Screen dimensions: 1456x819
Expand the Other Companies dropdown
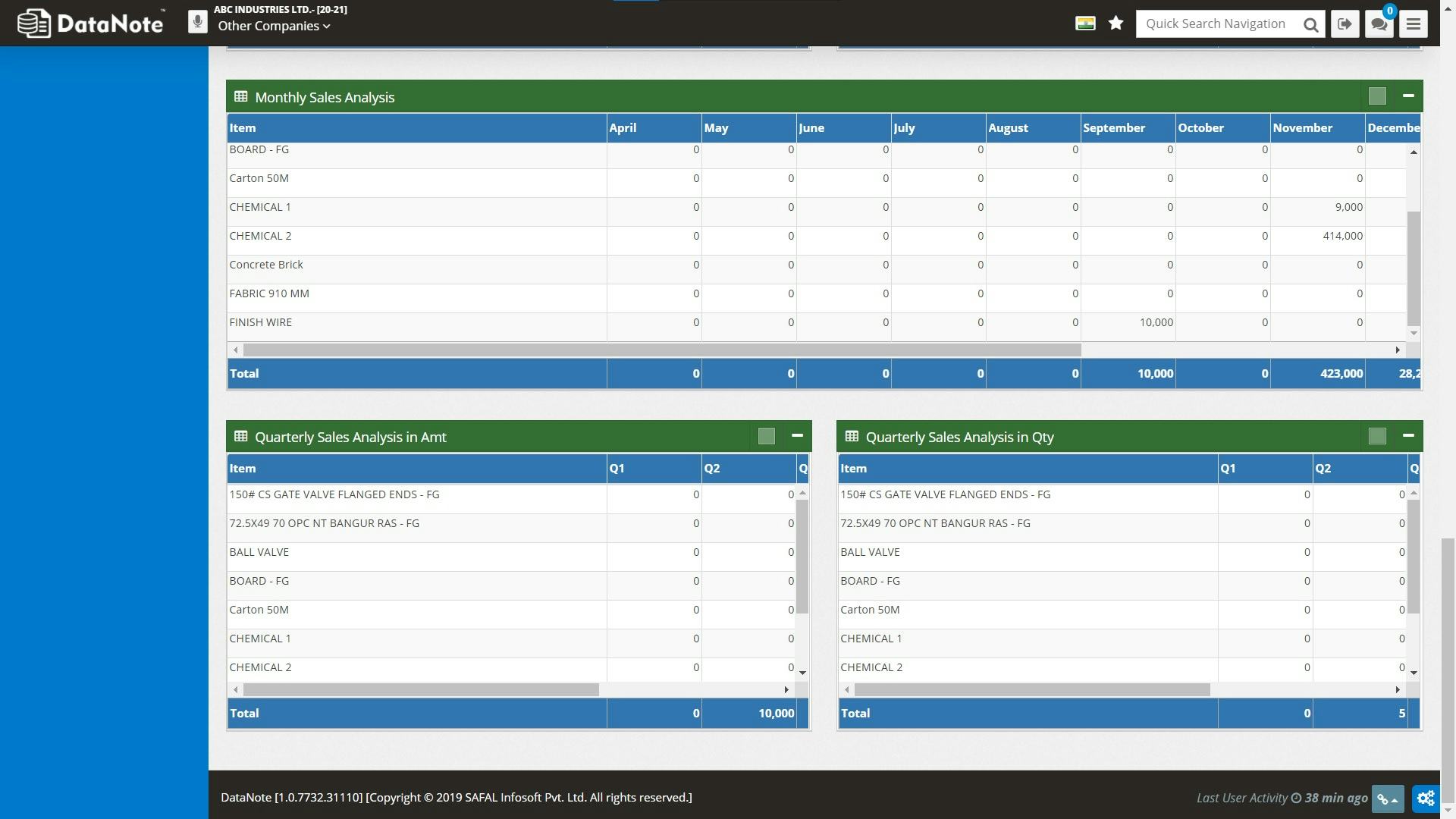274,27
